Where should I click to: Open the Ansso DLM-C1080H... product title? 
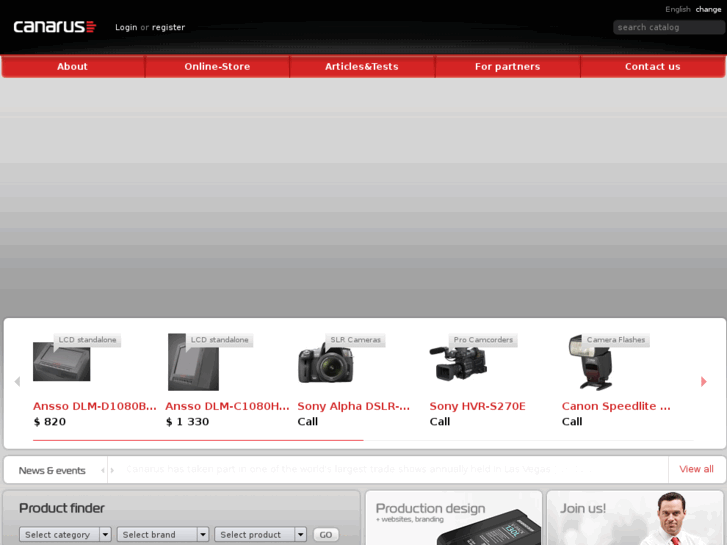(227, 406)
